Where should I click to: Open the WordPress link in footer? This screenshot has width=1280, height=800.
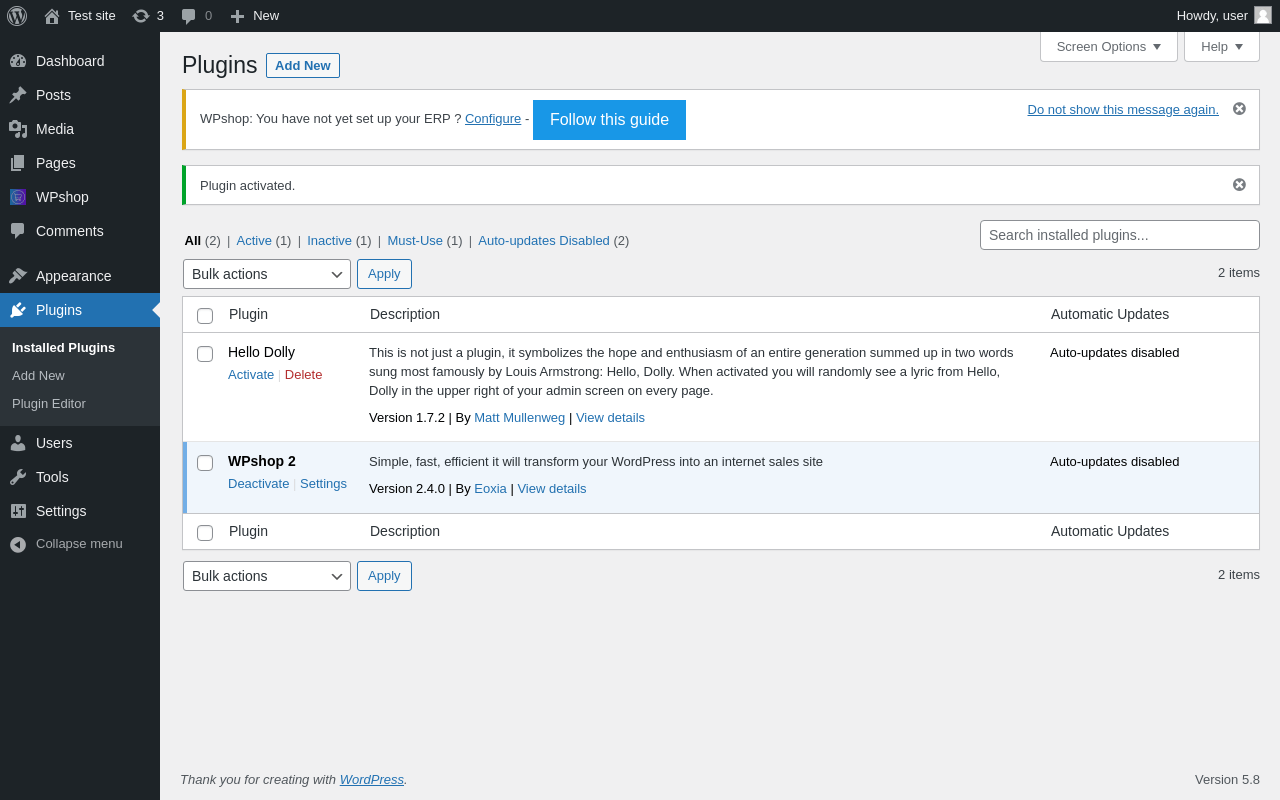click(372, 780)
